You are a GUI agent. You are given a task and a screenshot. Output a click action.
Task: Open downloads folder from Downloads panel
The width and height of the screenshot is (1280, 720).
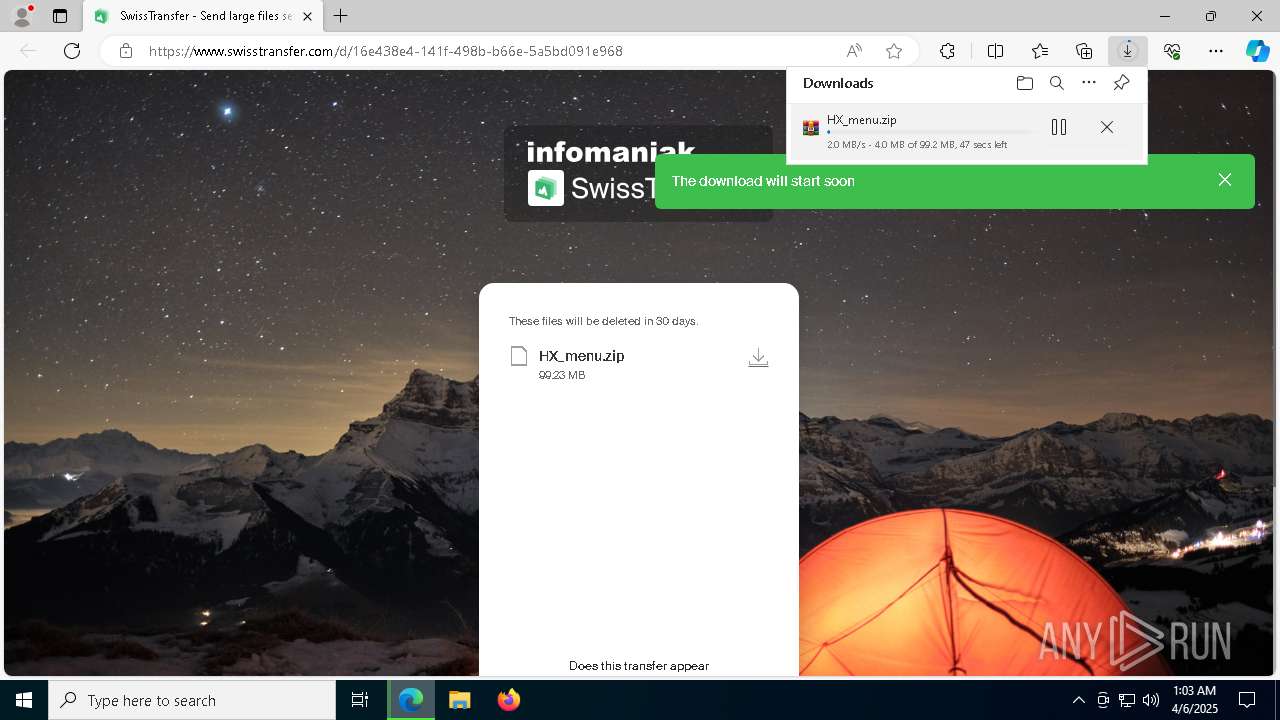pos(1024,83)
